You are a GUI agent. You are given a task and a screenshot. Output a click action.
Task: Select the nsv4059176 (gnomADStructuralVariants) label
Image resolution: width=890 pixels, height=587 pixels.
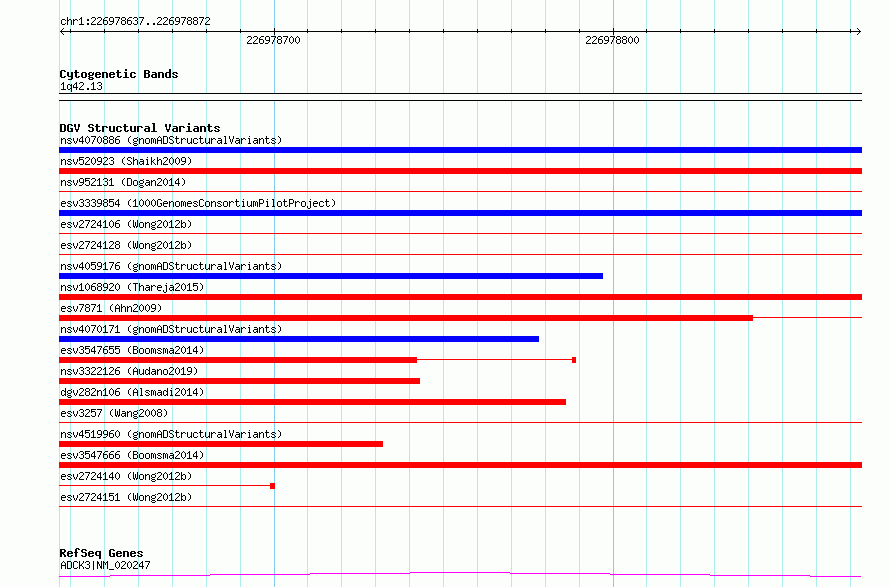click(171, 266)
